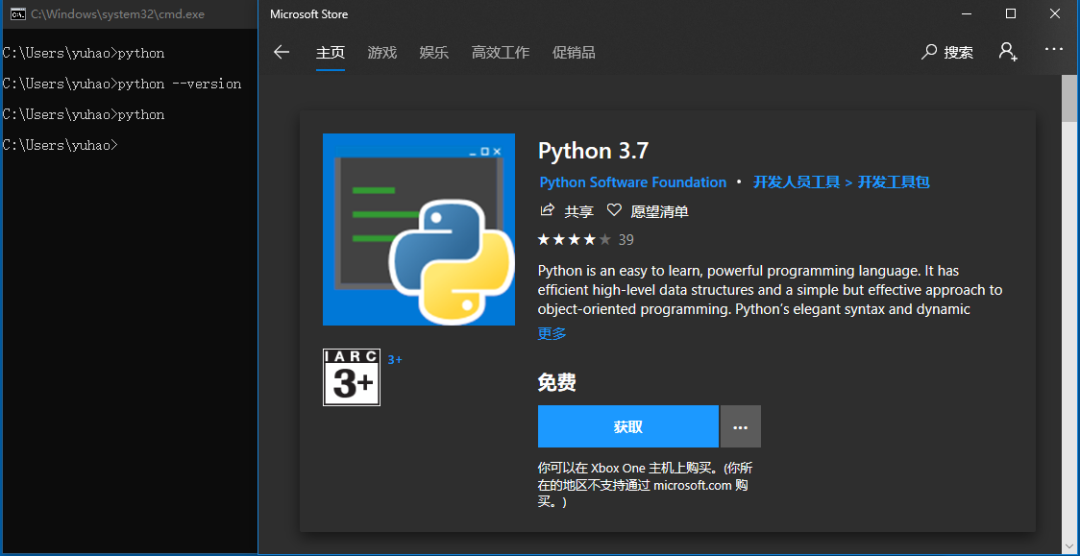Close the Microsoft Store window

coord(1055,14)
